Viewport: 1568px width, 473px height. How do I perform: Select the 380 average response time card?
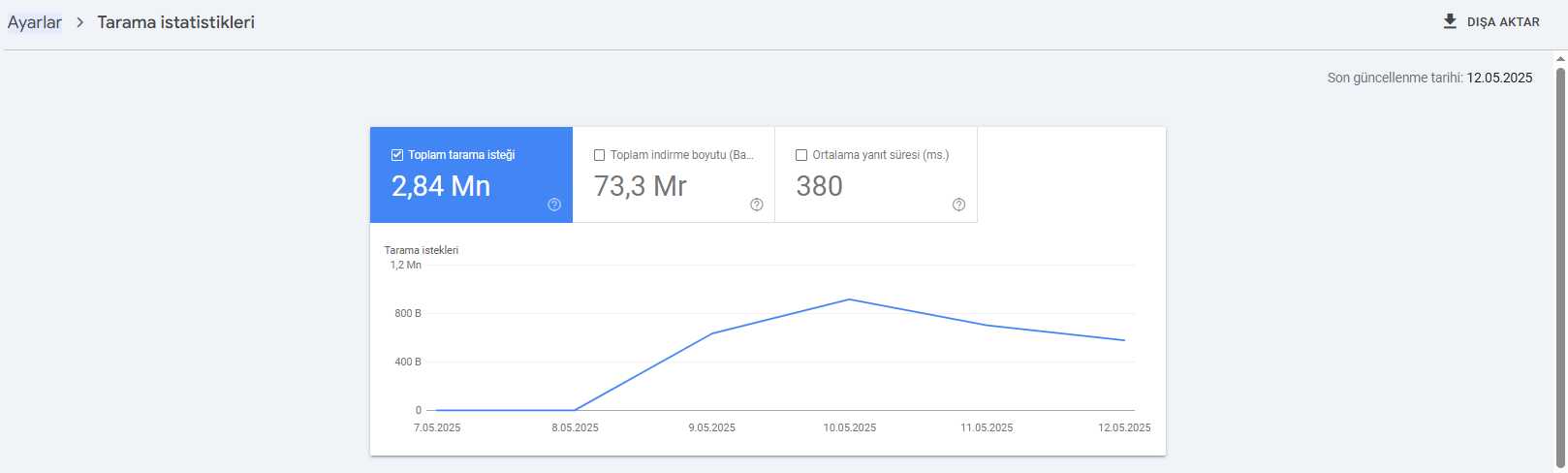(876, 174)
